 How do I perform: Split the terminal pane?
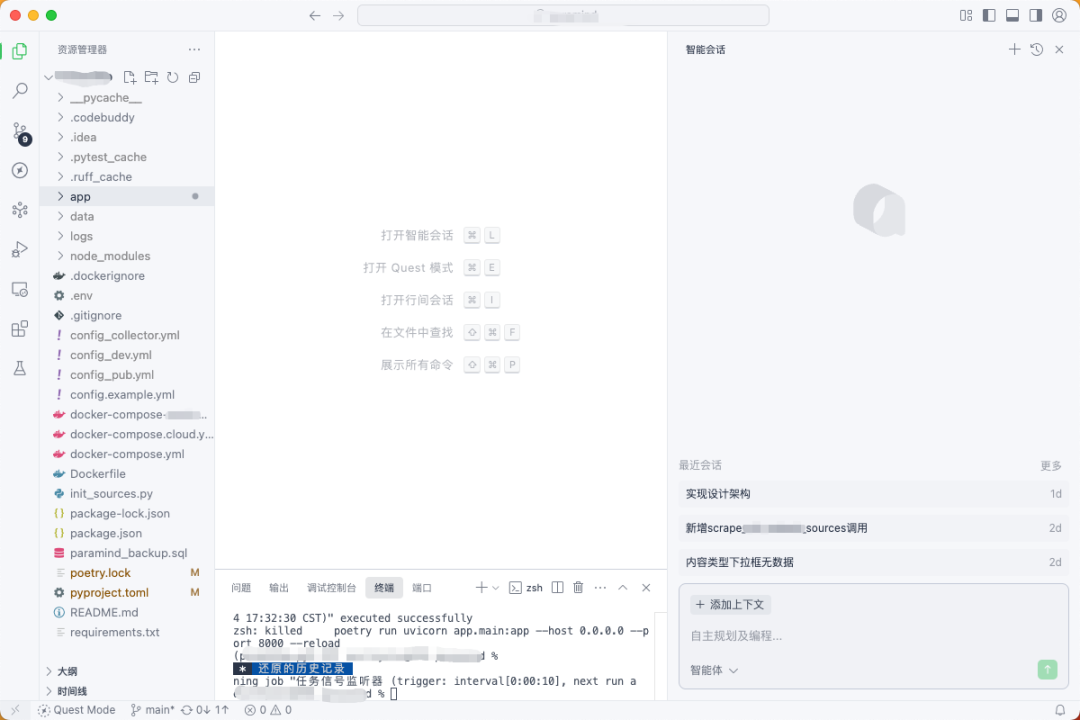[x=558, y=587]
